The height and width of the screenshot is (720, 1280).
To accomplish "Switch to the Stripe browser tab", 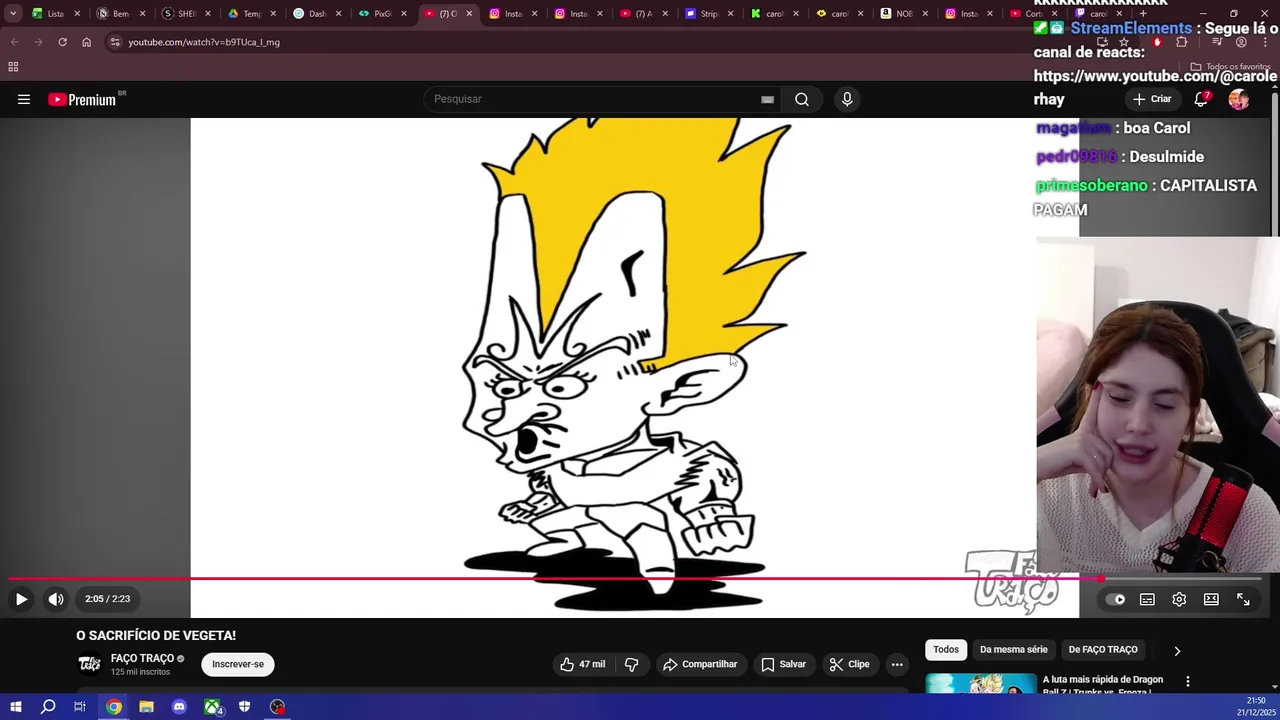I will pos(708,14).
